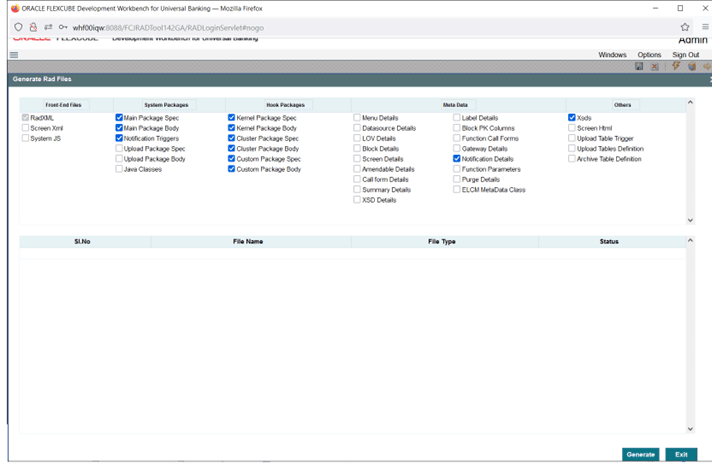Check Summary Details
This screenshot has width=712, height=464.
(357, 189)
